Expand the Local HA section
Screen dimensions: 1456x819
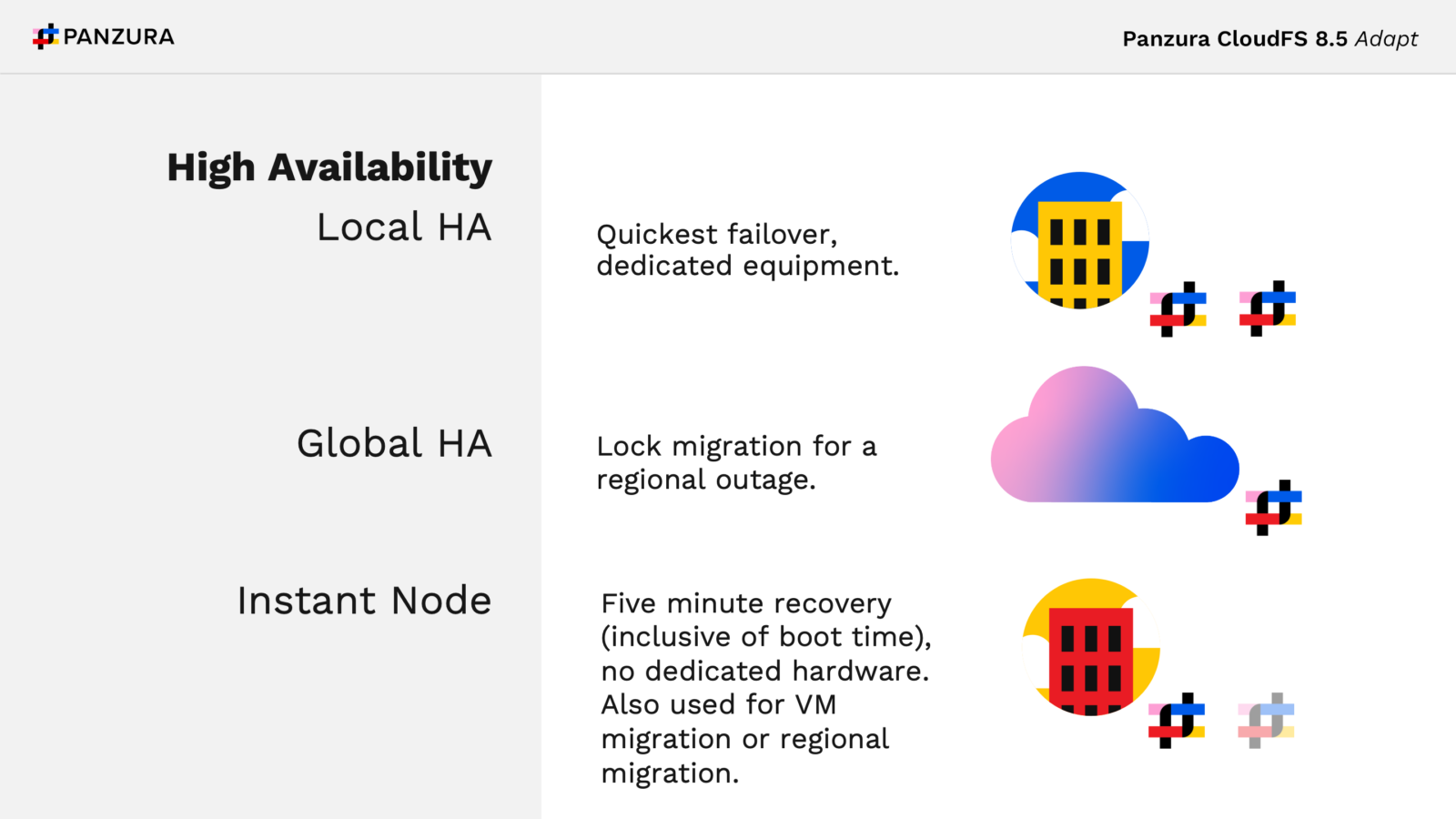[x=403, y=227]
